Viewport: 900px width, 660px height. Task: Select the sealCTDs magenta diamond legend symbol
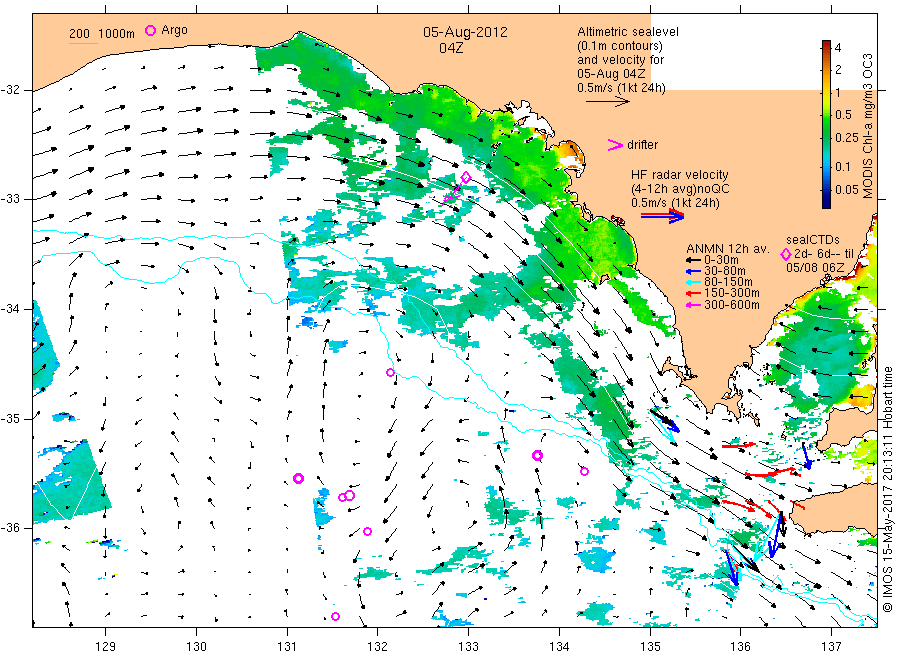point(786,254)
